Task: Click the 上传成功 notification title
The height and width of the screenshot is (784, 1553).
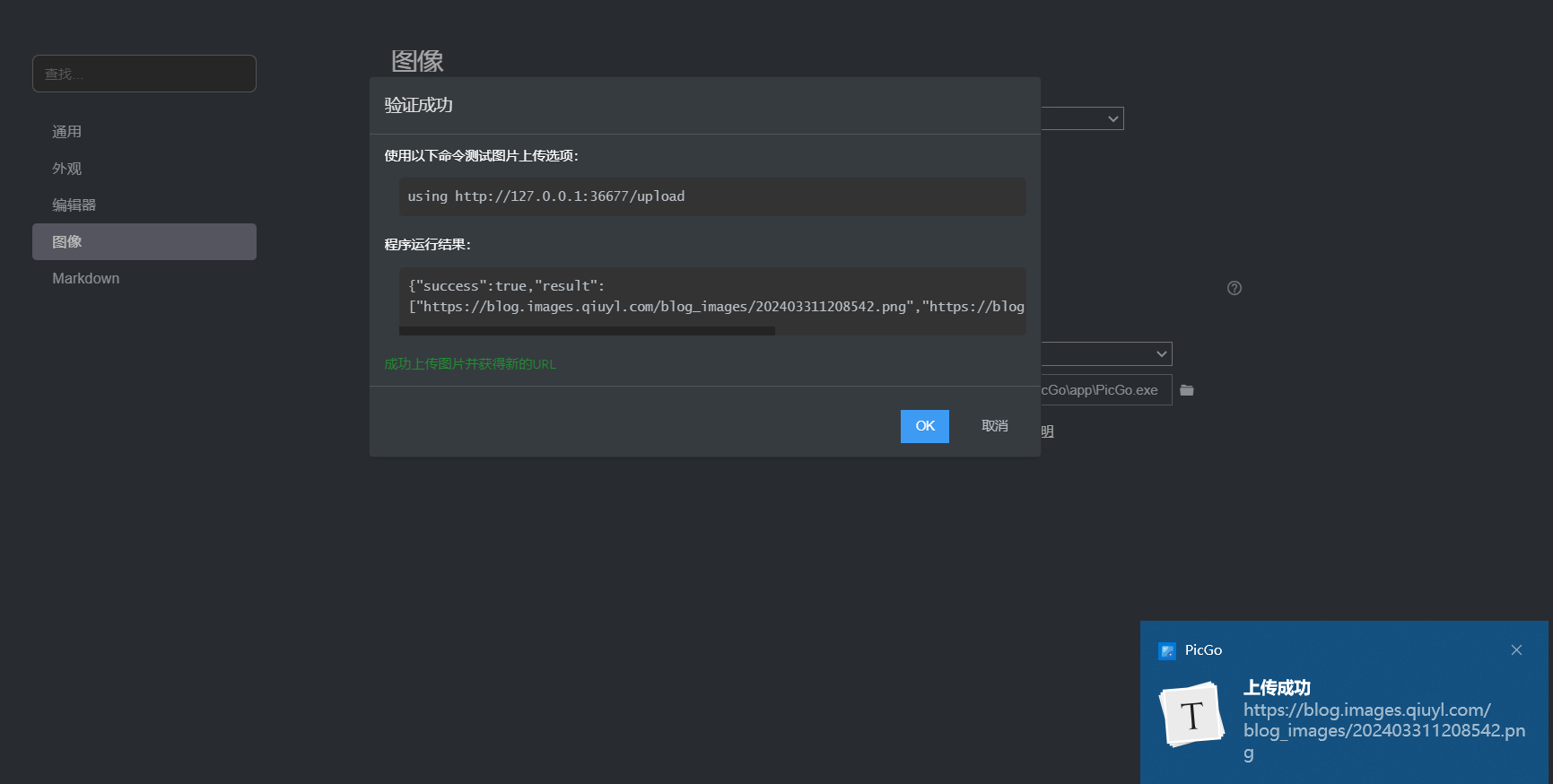Action: click(1277, 688)
